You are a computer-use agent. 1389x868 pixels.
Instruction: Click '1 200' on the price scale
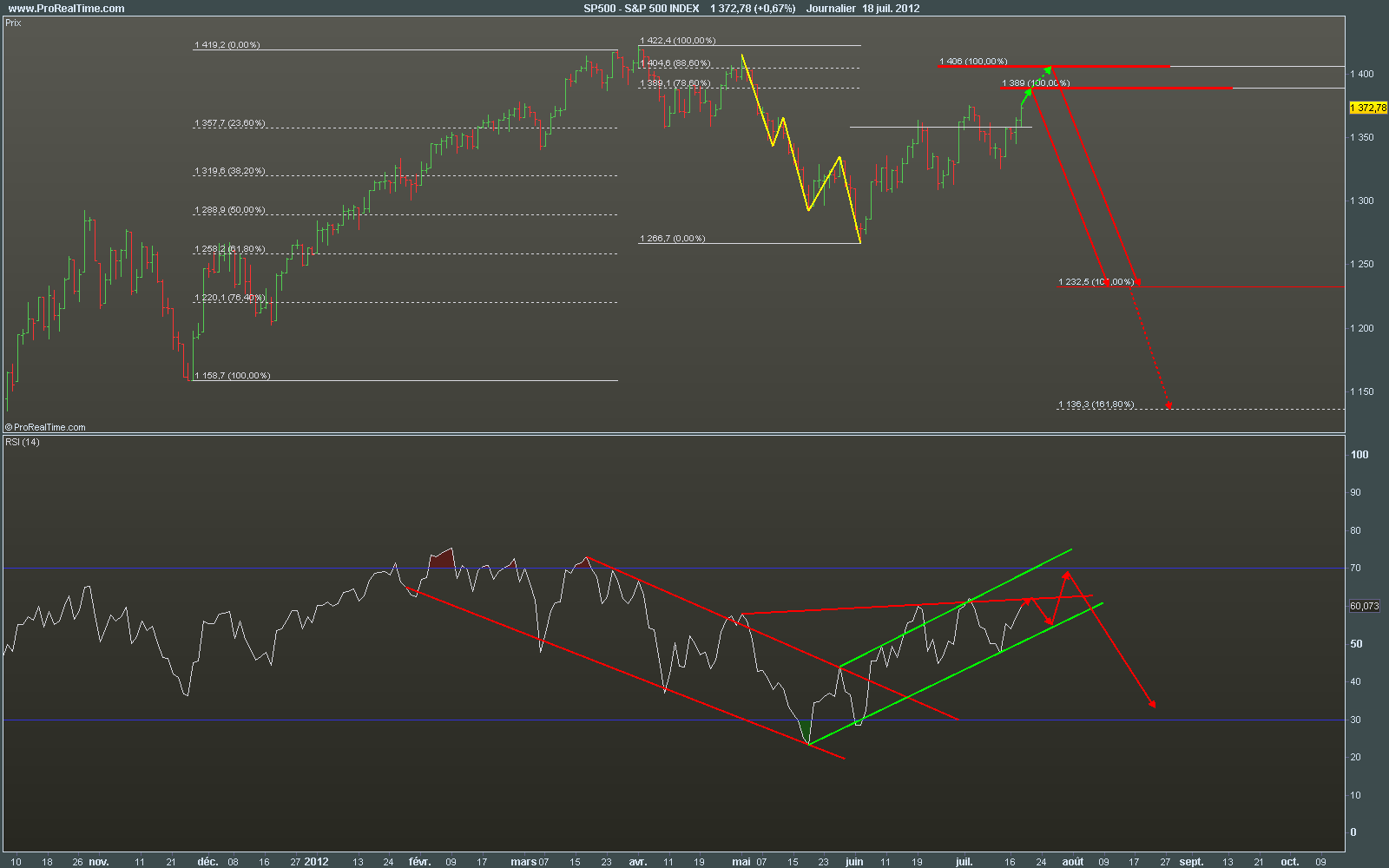point(1362,329)
